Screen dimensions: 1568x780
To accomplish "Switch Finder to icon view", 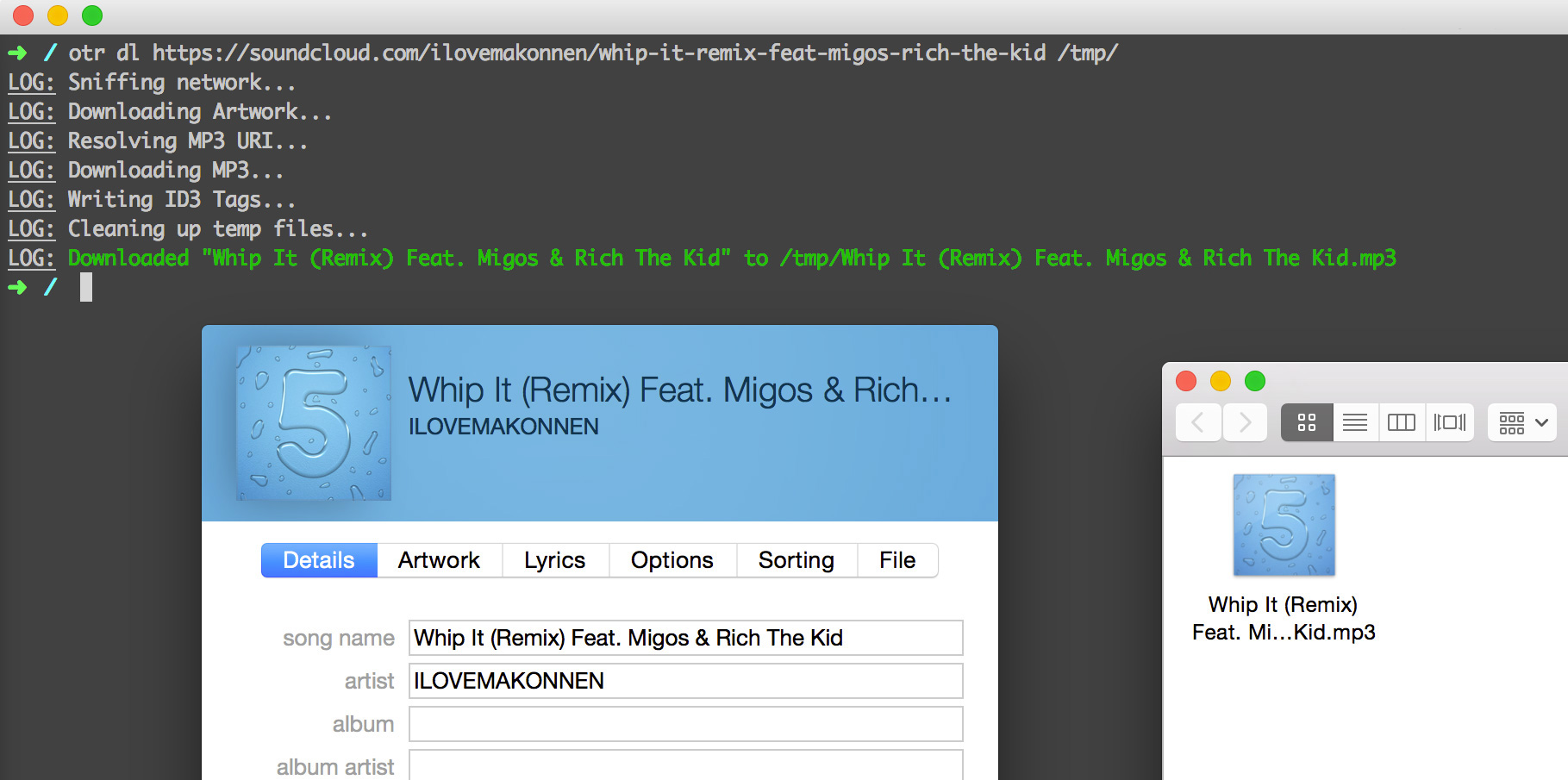I will pyautogui.click(x=1307, y=422).
